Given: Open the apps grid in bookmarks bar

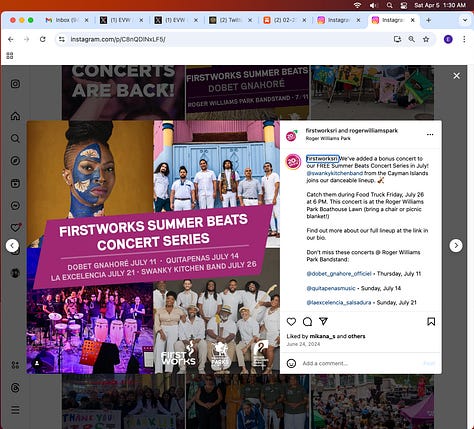Looking at the screenshot, I should tap(10, 56).
